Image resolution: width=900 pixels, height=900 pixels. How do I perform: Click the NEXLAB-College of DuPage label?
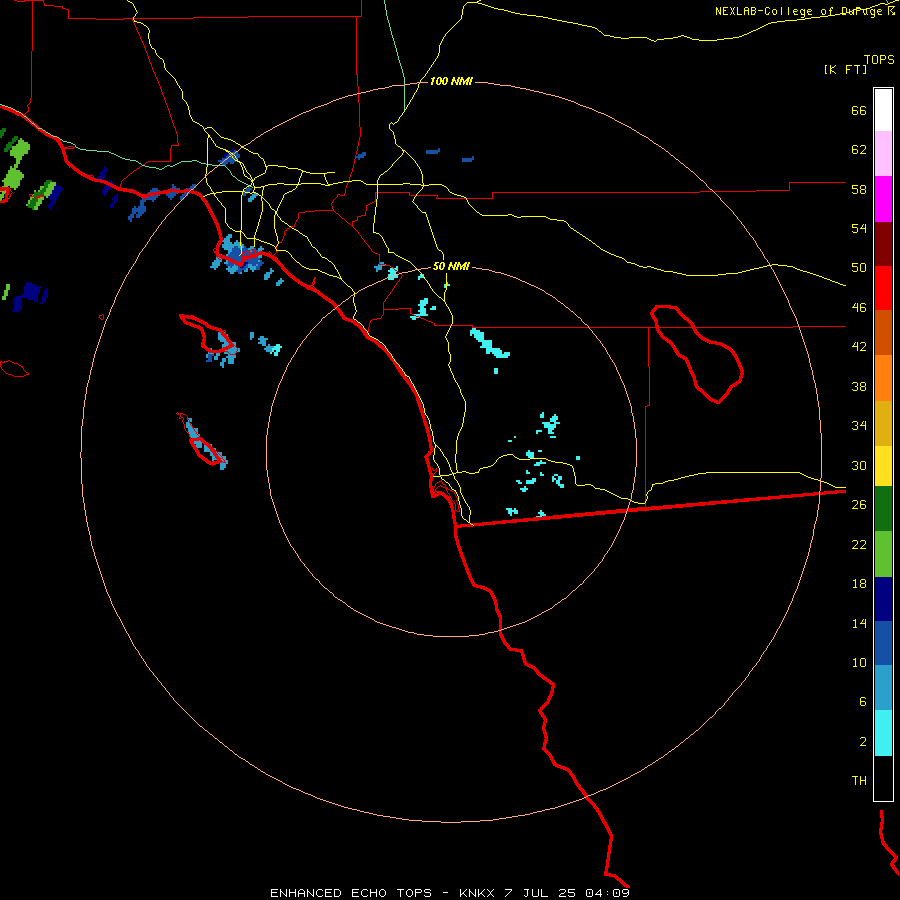pos(798,11)
